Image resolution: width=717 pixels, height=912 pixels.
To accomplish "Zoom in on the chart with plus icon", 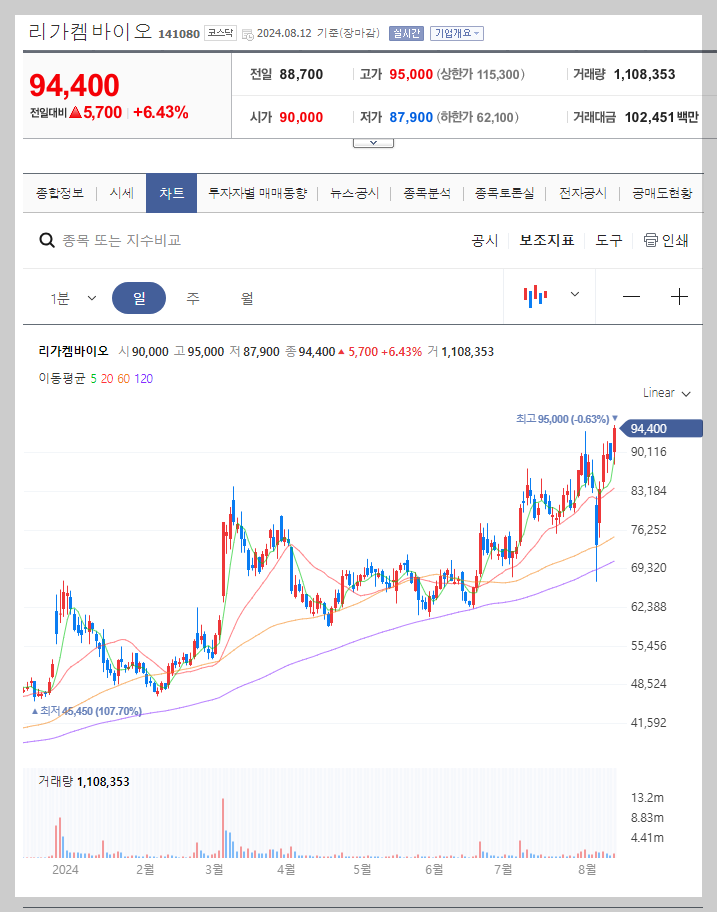I will pyautogui.click(x=679, y=296).
